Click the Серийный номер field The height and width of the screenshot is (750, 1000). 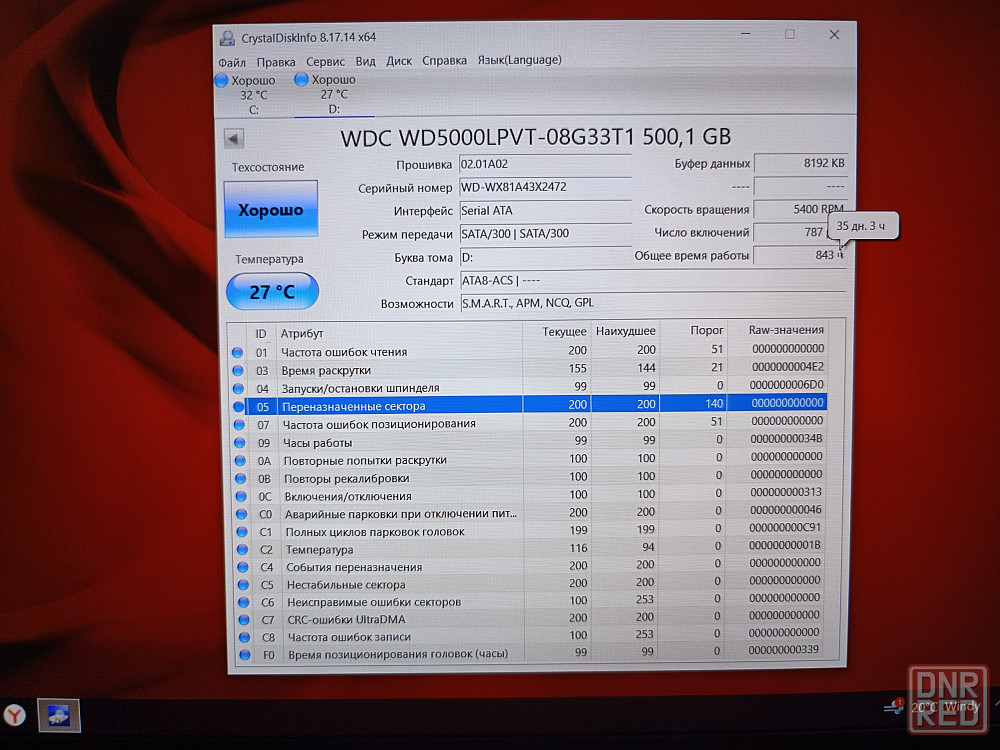[545, 188]
